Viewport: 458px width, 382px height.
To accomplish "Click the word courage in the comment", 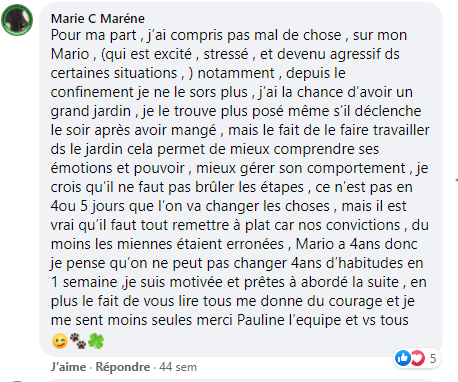I will [355, 302].
